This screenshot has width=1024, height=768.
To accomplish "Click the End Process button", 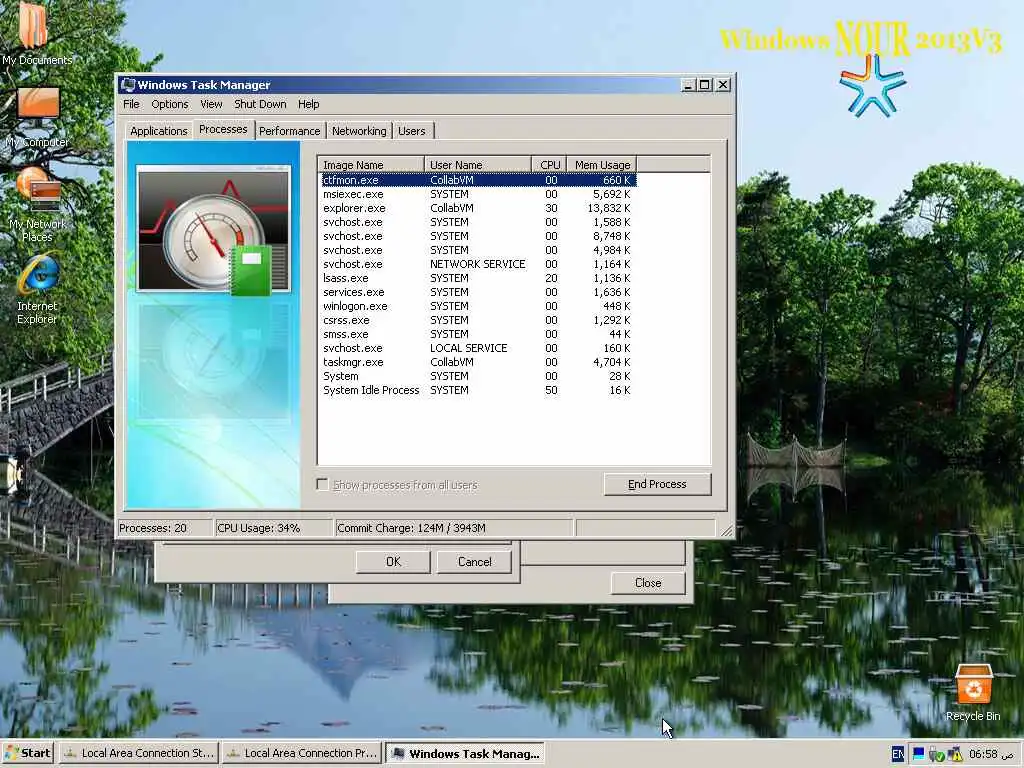I will [x=658, y=484].
